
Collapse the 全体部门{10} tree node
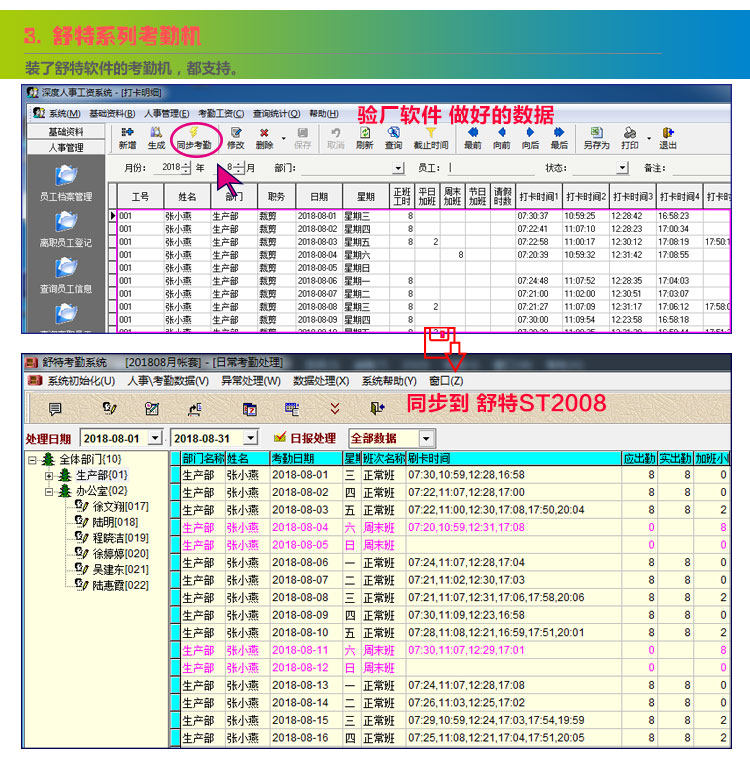(x=33, y=460)
